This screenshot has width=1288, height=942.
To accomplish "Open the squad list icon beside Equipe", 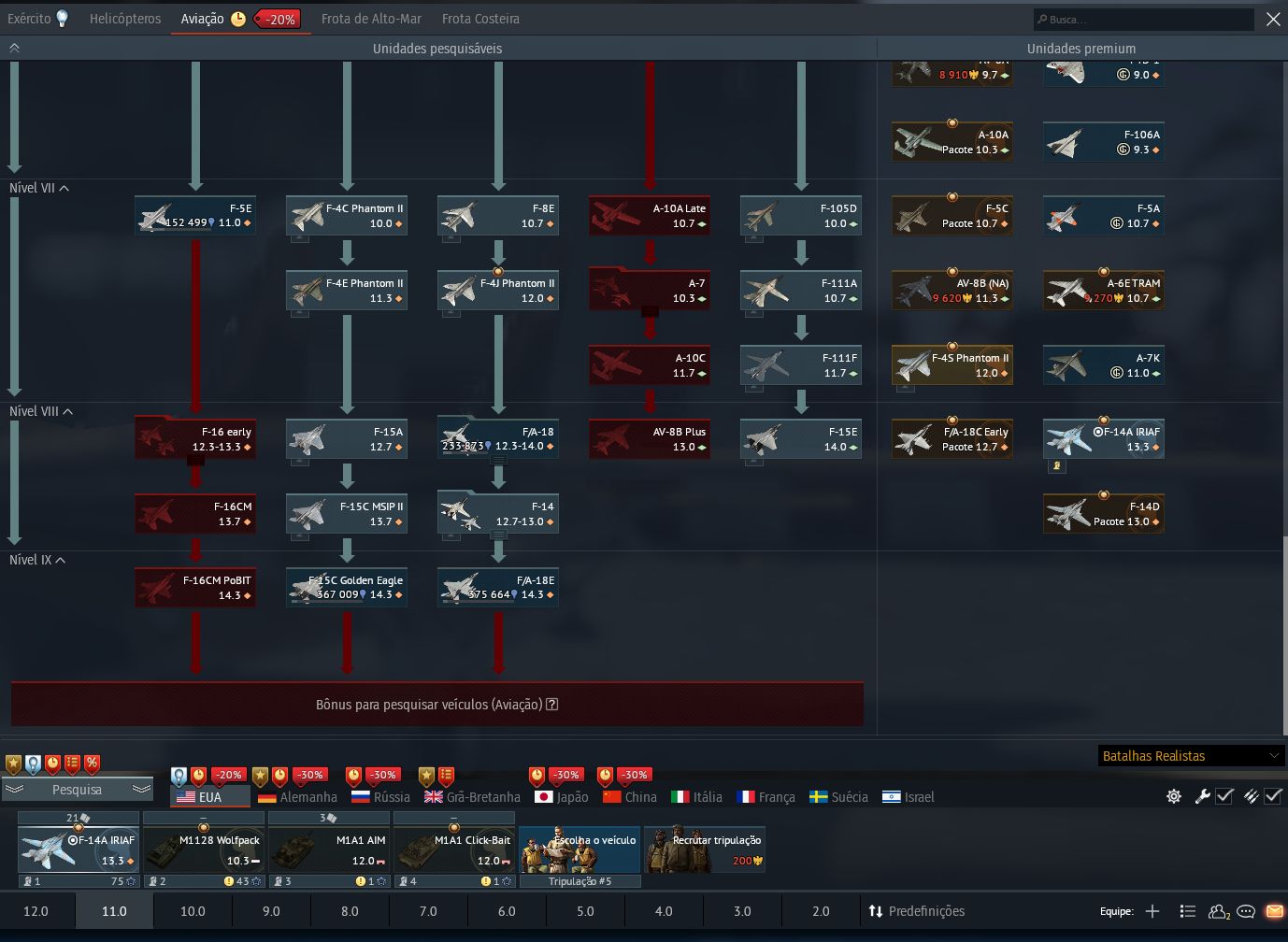I will (1188, 911).
